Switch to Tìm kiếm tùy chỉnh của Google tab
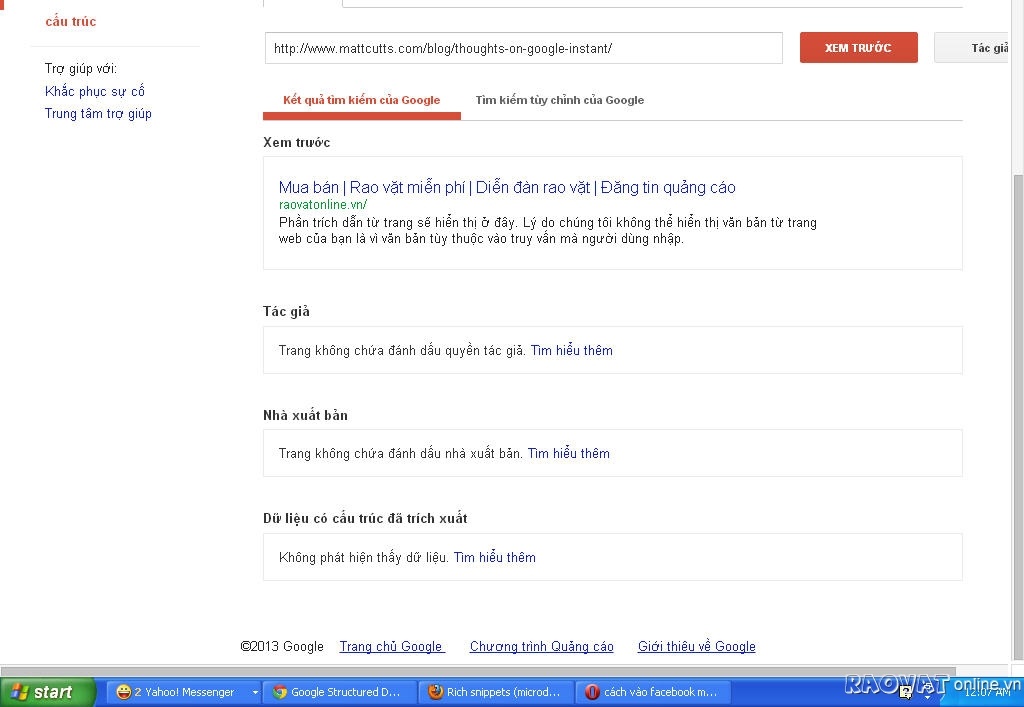 point(560,100)
